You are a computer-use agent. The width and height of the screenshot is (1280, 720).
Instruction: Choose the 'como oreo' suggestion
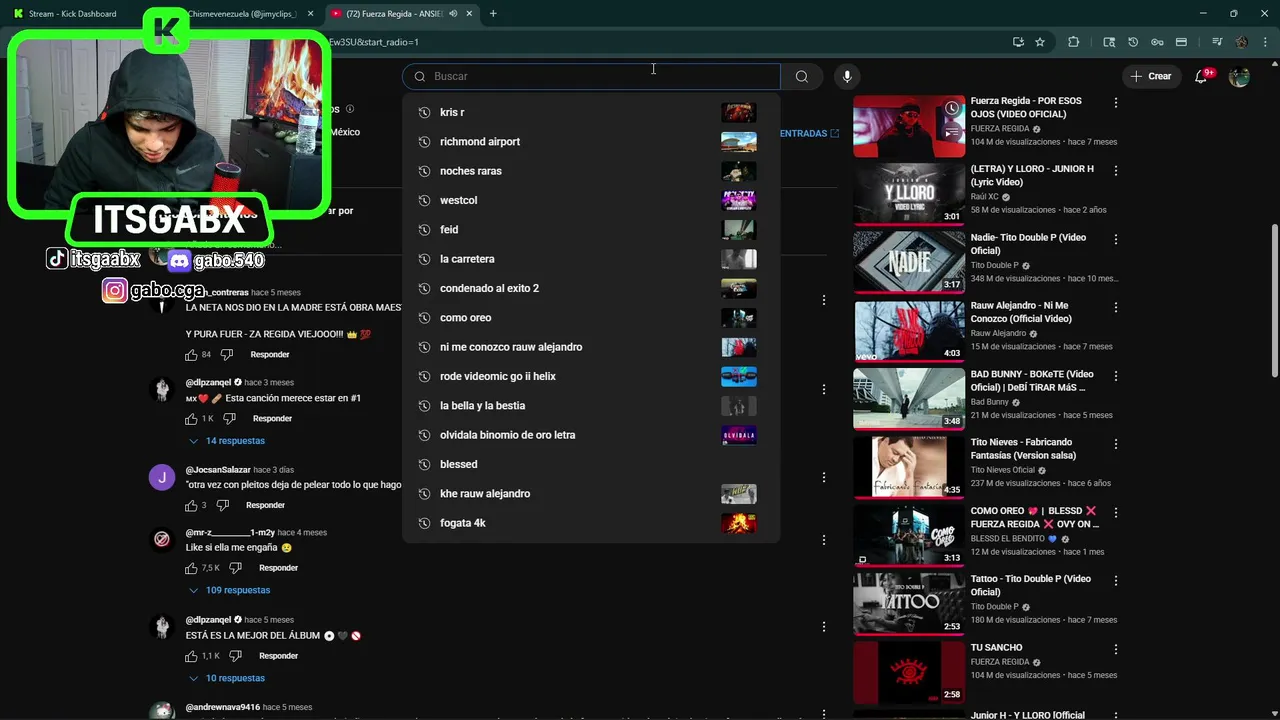[x=591, y=317]
